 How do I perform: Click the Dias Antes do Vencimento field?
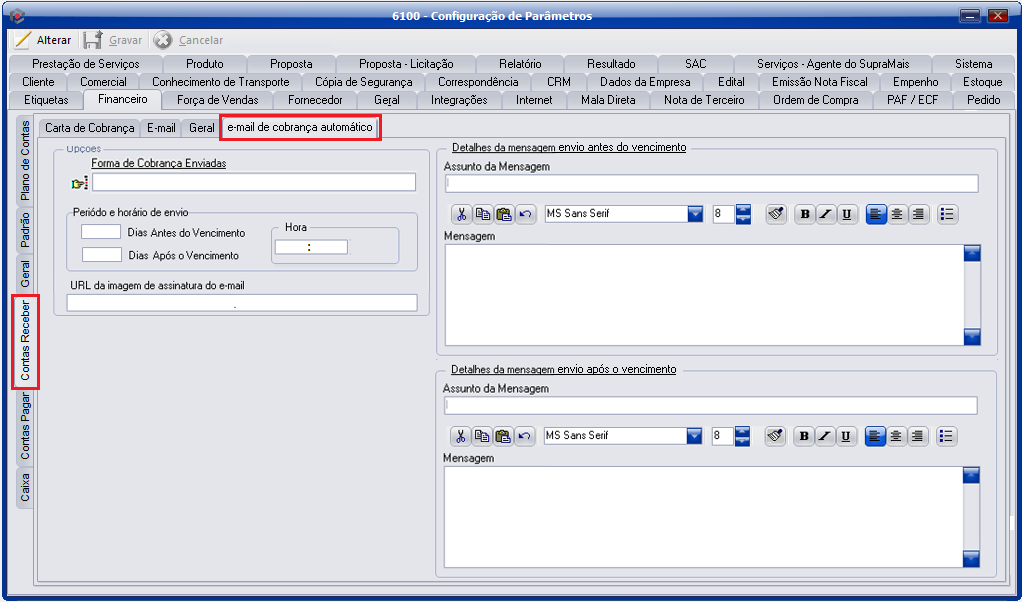coord(101,232)
